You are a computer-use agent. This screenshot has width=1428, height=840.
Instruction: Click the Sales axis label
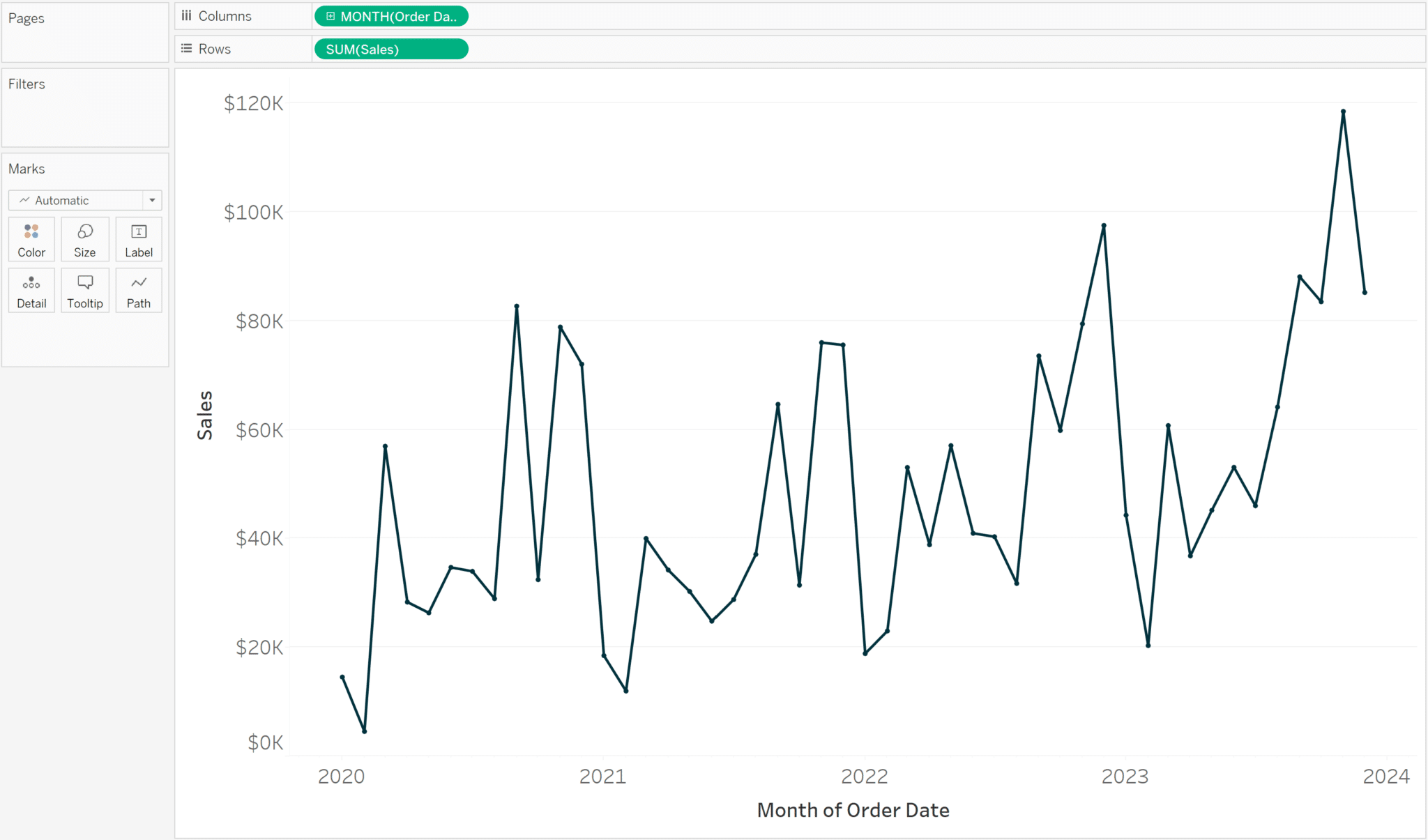pyautogui.click(x=205, y=414)
